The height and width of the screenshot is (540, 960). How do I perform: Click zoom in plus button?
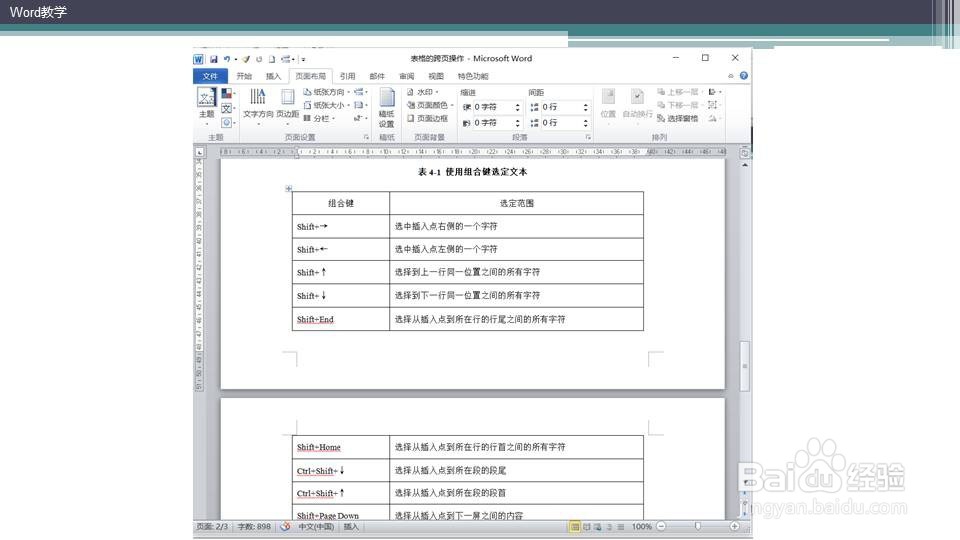click(x=734, y=526)
